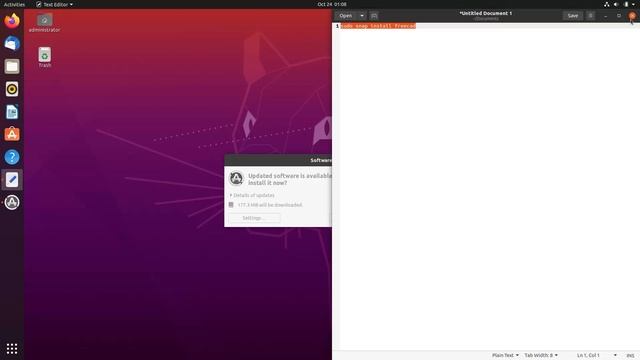This screenshot has width=640, height=360.
Task: Open the Plain Text language dropdown
Action: tap(505, 355)
